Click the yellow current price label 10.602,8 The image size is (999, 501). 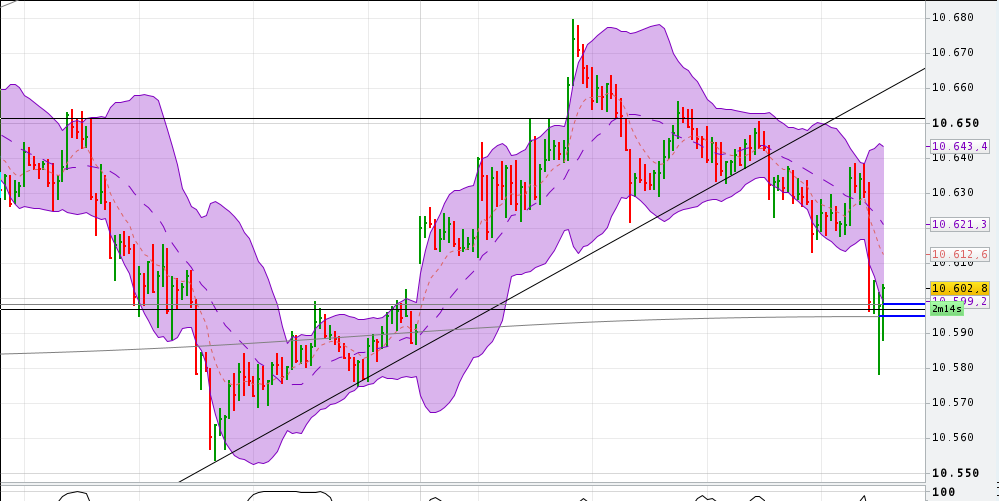click(x=960, y=288)
